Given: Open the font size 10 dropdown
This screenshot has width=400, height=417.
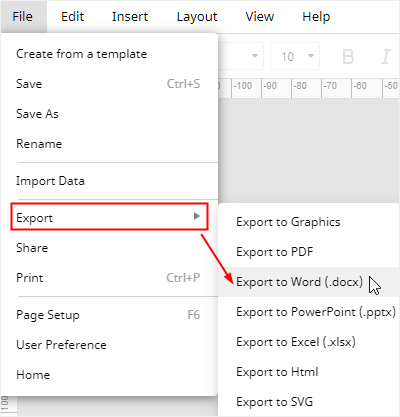Looking at the screenshot, I should (x=295, y=56).
